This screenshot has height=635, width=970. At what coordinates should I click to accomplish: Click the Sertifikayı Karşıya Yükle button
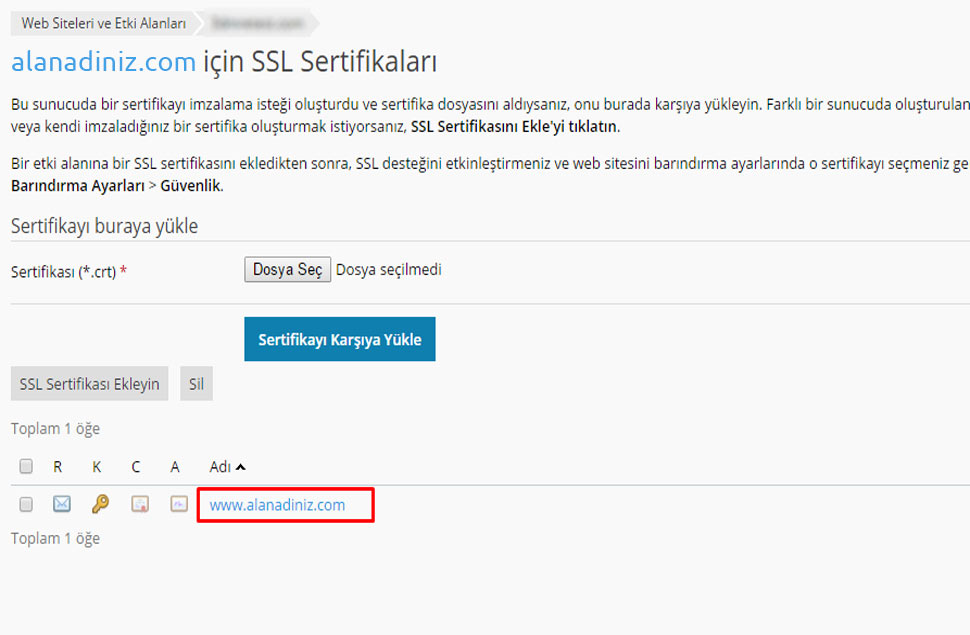point(339,340)
